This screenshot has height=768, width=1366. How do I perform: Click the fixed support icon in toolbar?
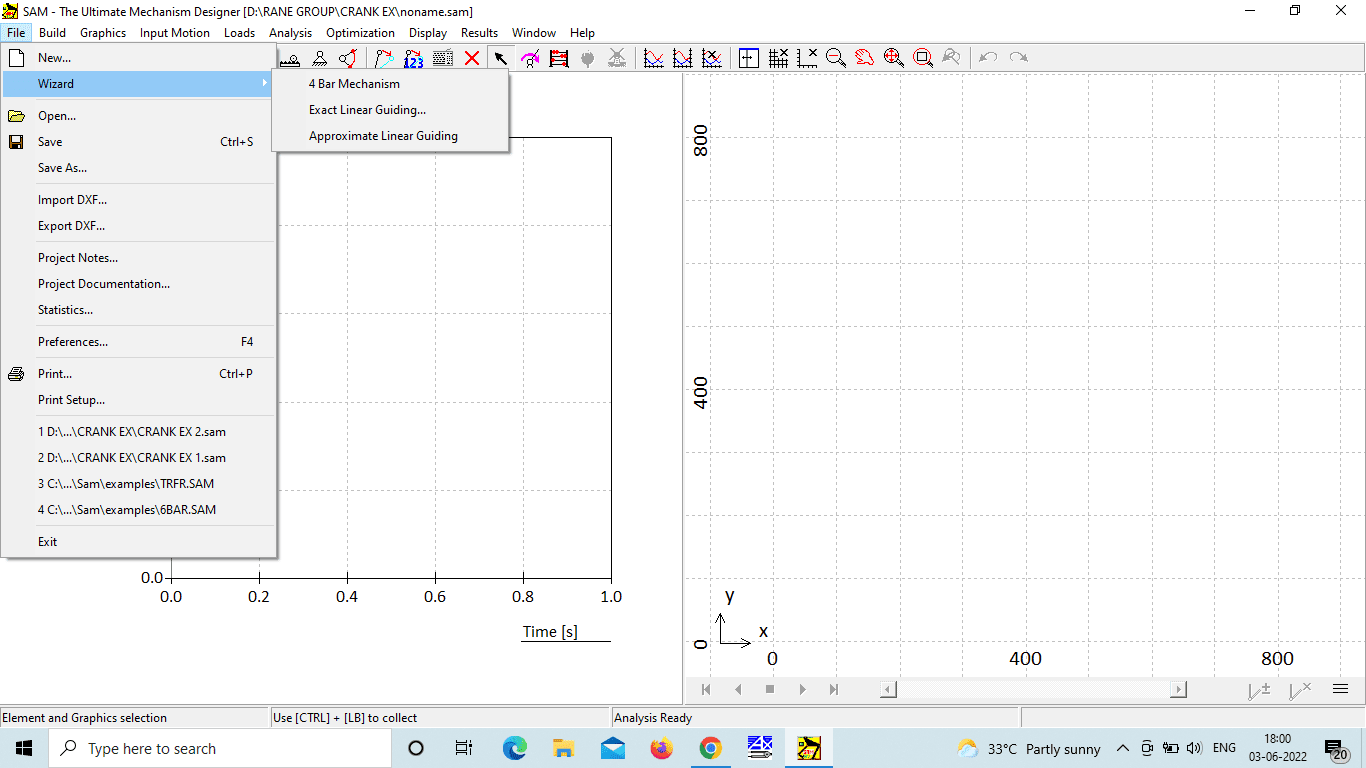coord(319,58)
